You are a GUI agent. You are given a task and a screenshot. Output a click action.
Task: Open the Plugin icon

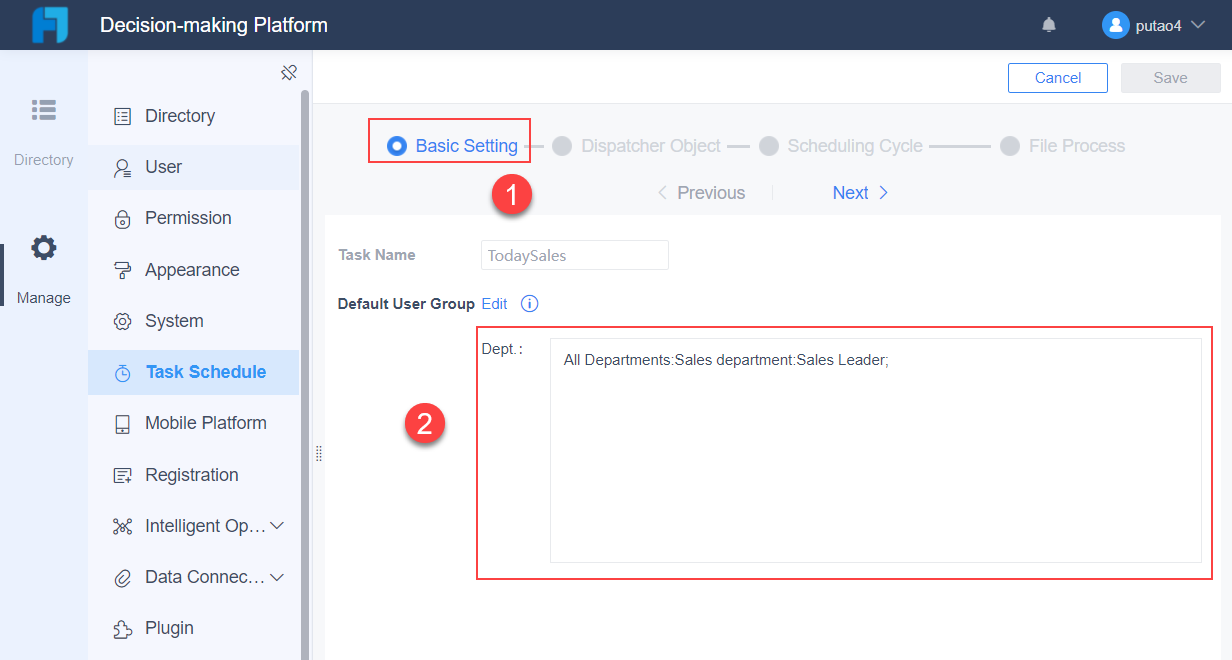point(122,627)
